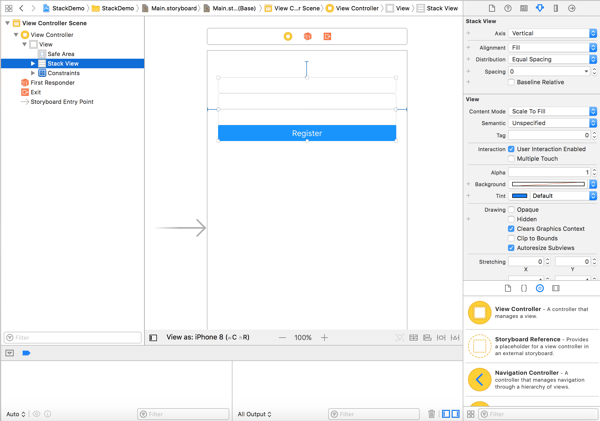Toggle User Interaction Enabled checkbox
The width and height of the screenshot is (600, 421).
(x=511, y=149)
